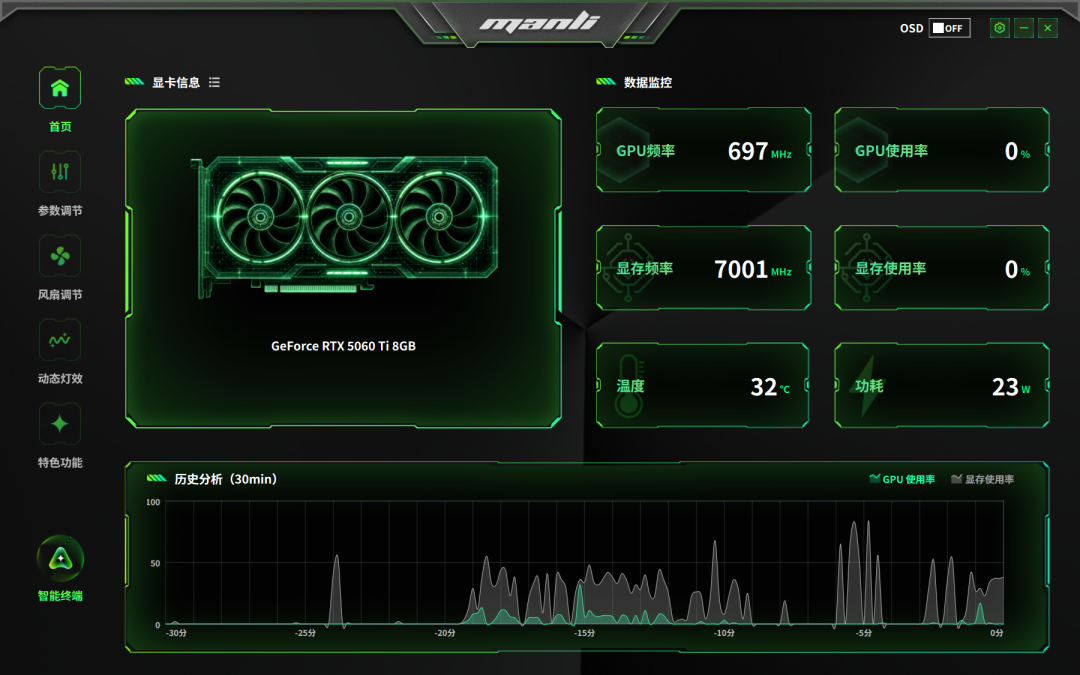The width and height of the screenshot is (1080, 675).
Task: Click the -25分 mark on history chart
Action: pos(305,633)
